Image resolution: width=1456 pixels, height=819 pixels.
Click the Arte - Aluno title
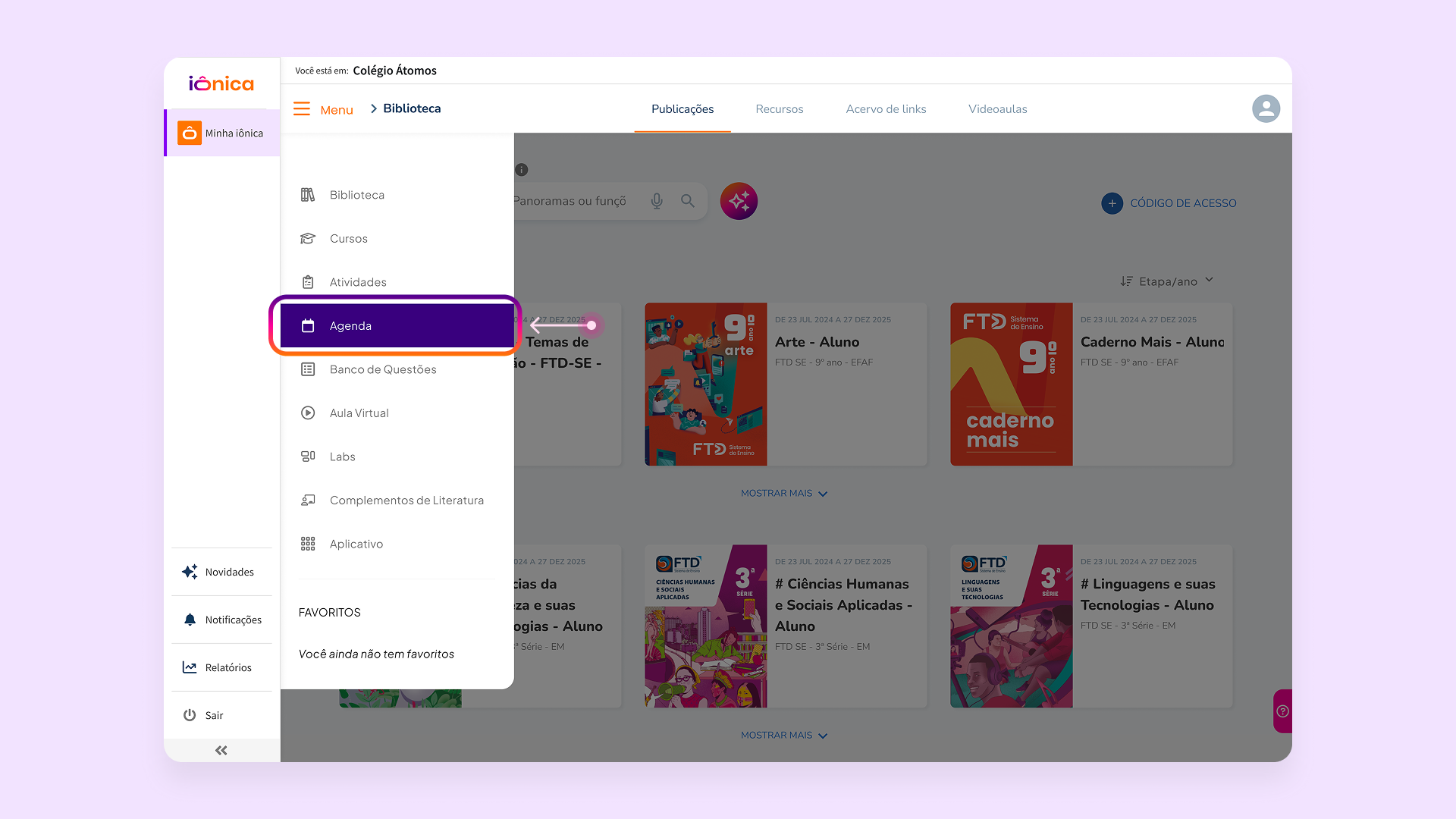(x=817, y=342)
